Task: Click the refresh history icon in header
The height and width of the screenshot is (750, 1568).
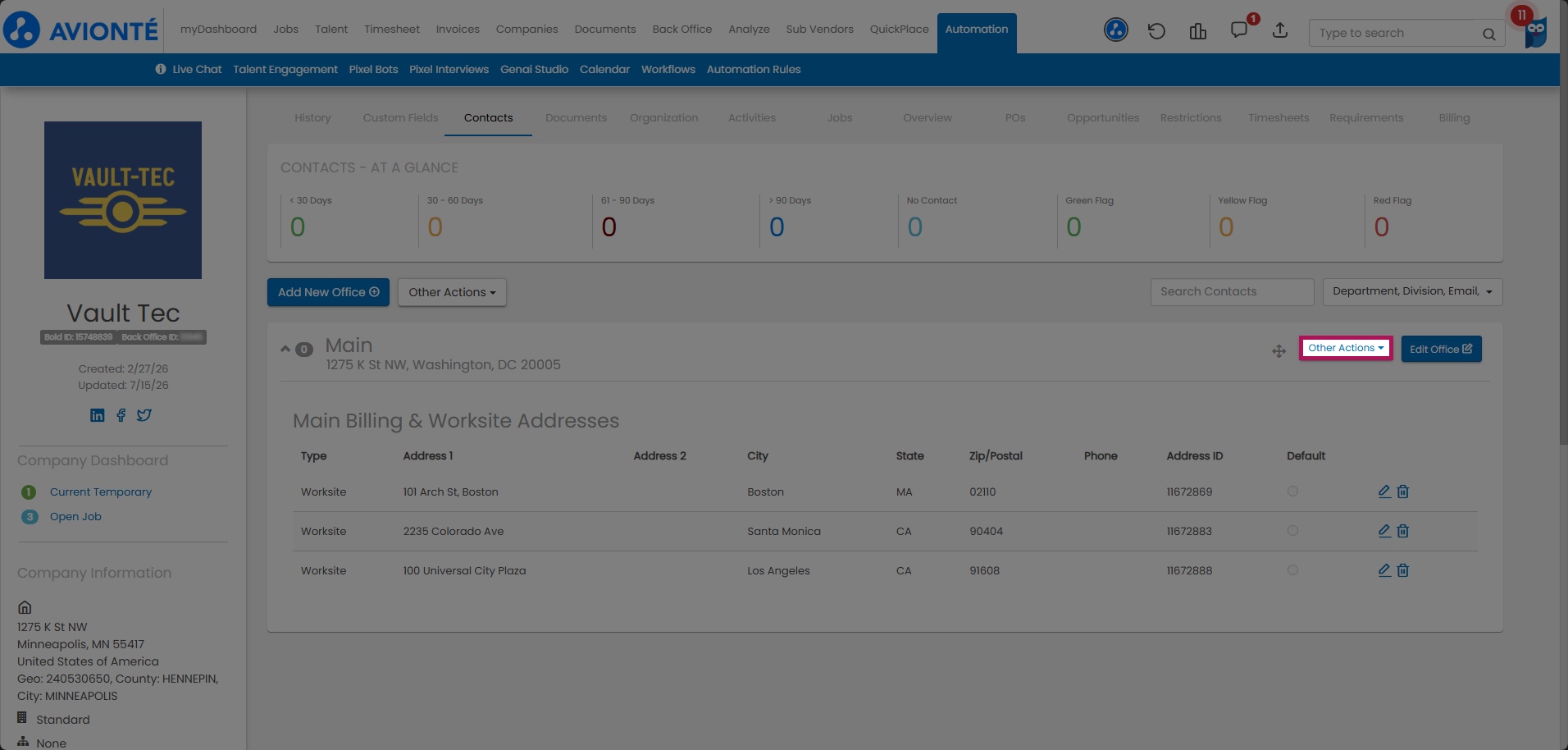Action: point(1156,31)
